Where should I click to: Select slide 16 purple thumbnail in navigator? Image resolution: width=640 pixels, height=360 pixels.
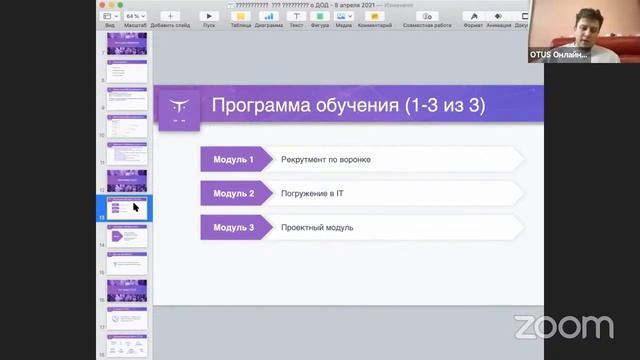[x=127, y=291]
